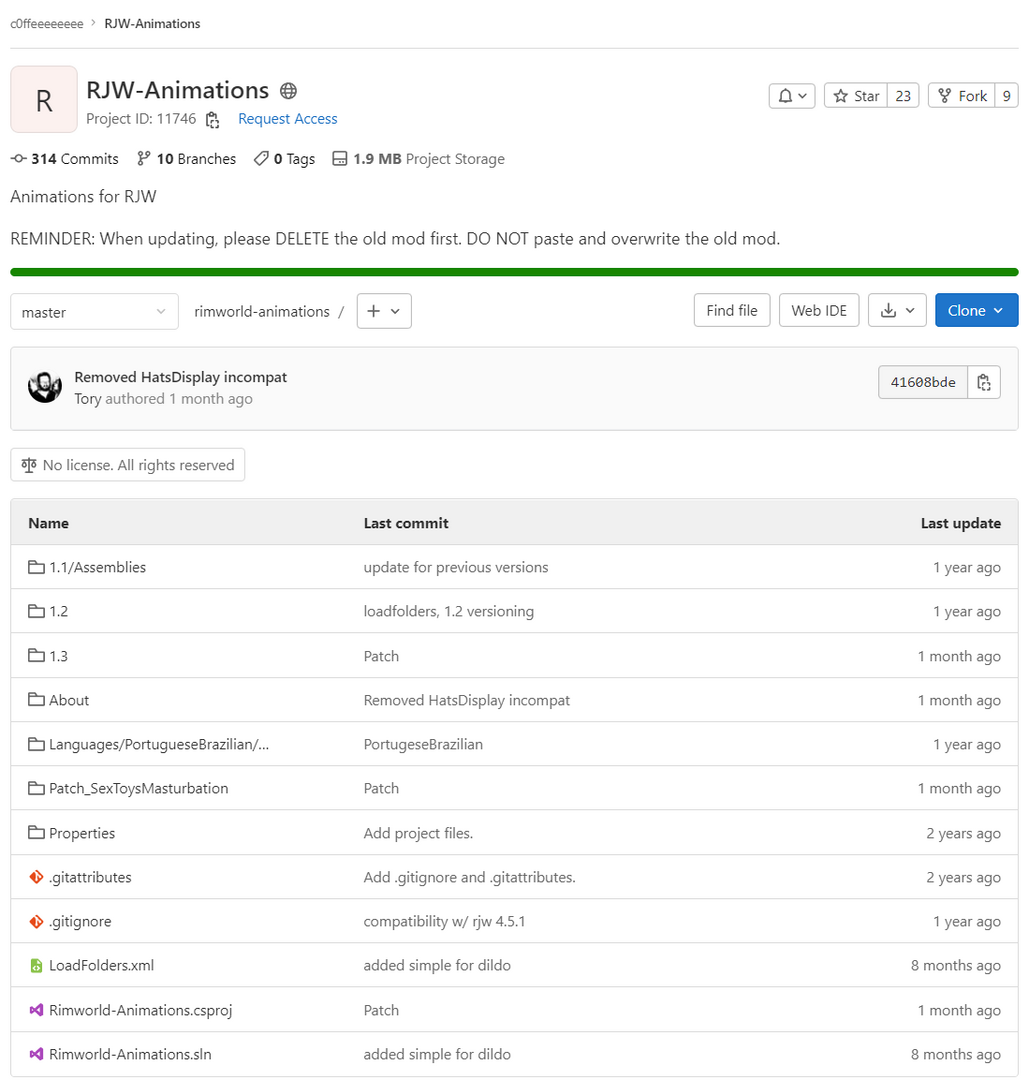1029x1080 pixels.
Task: Go to c0ffeeeeeeee breadcrumb
Action: pos(47,24)
